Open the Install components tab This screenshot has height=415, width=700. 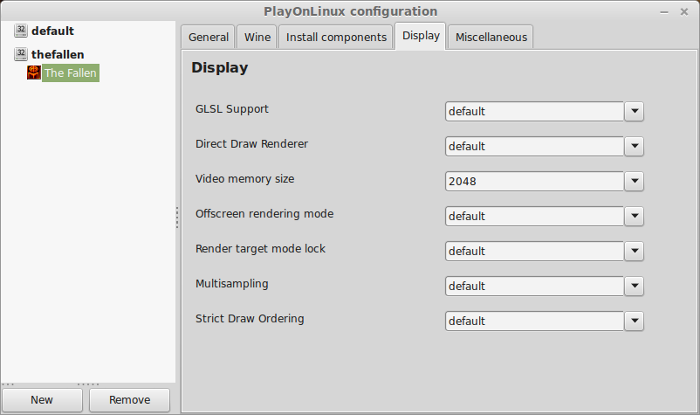pyautogui.click(x=336, y=37)
